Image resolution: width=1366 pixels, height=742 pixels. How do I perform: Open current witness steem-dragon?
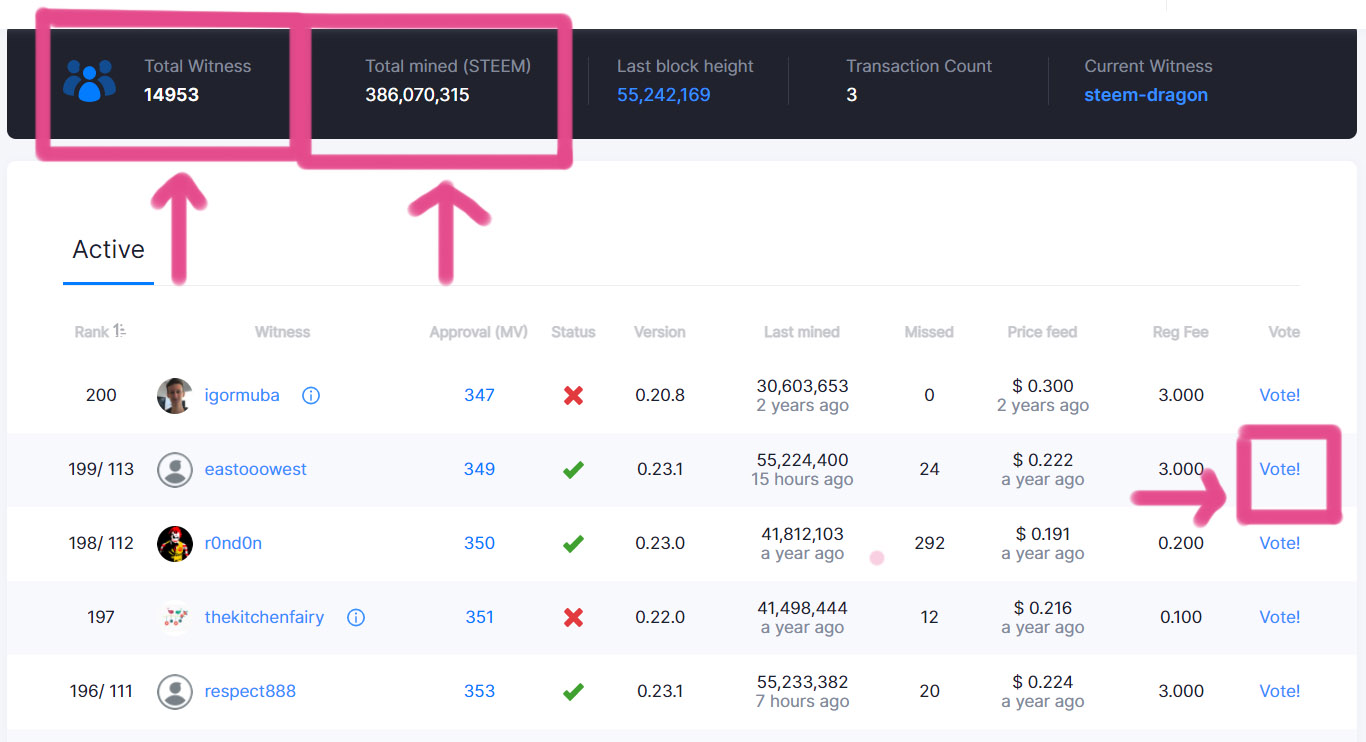tap(1146, 95)
